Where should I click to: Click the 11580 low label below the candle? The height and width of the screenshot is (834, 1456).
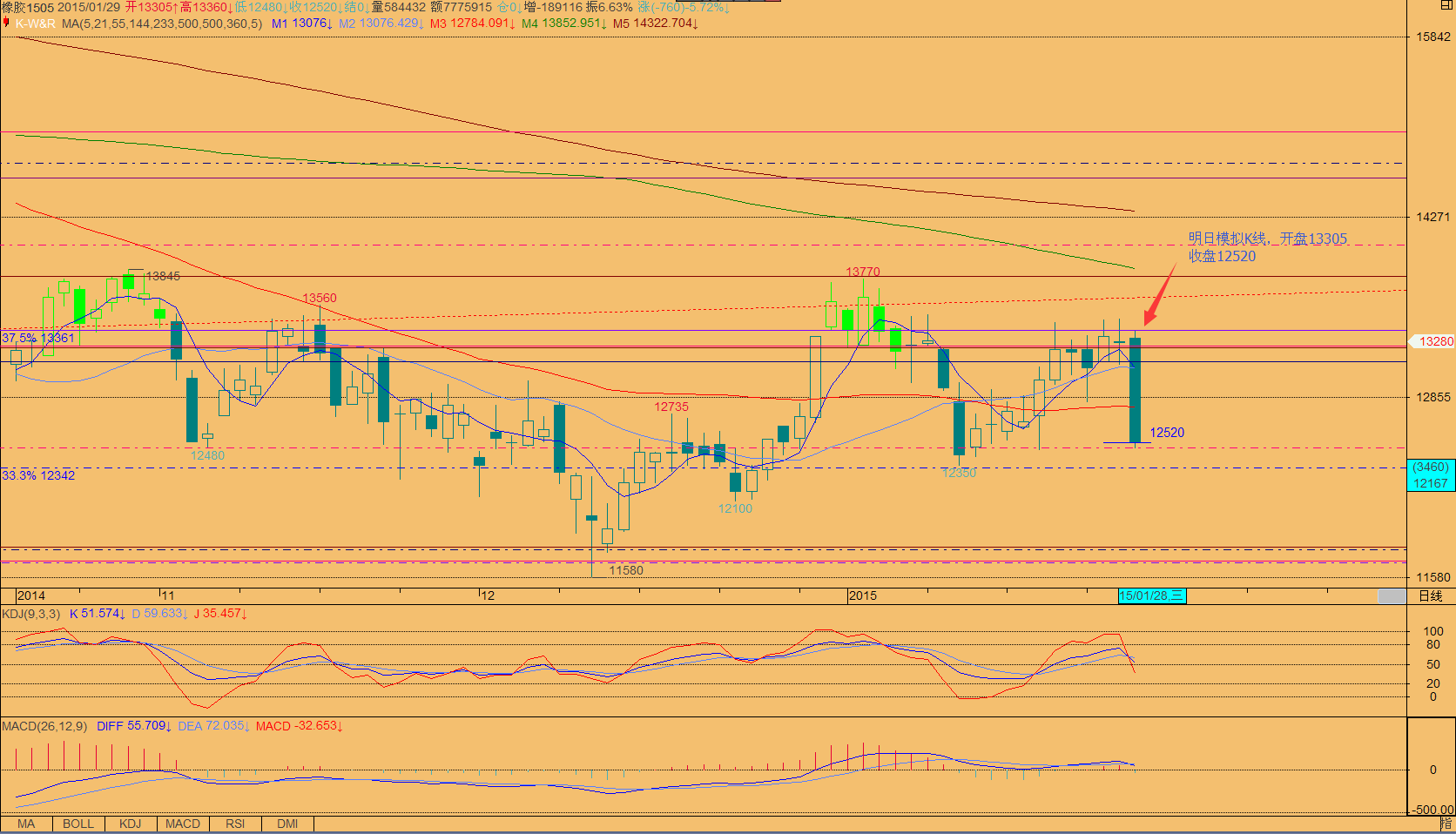coord(626,570)
